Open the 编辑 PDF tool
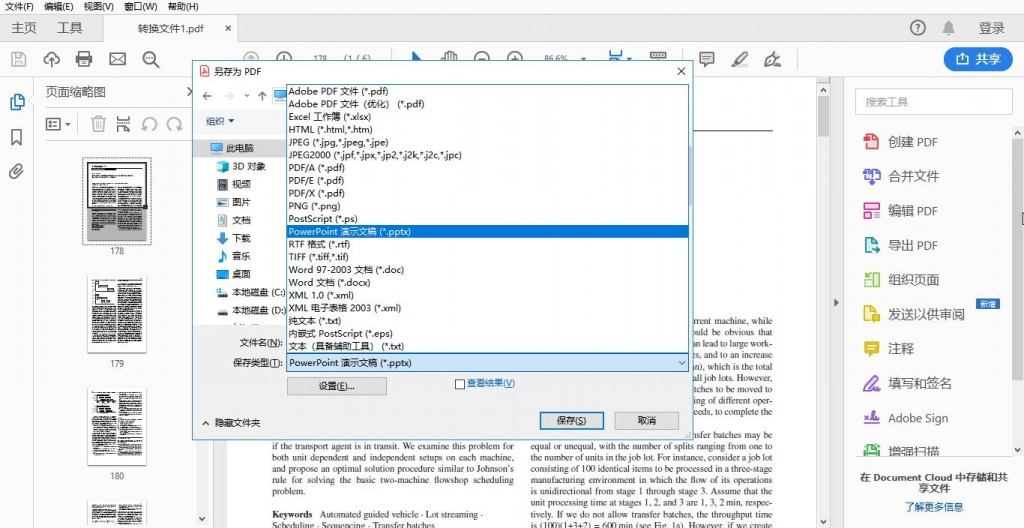Screen dimensions: 1024x528 pyautogui.click(x=900, y=211)
